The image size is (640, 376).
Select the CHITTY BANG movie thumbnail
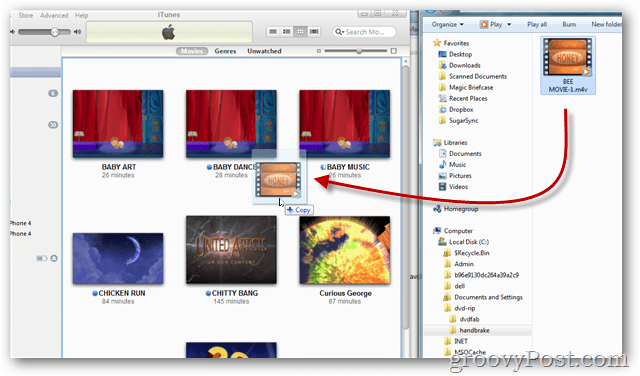[231, 250]
